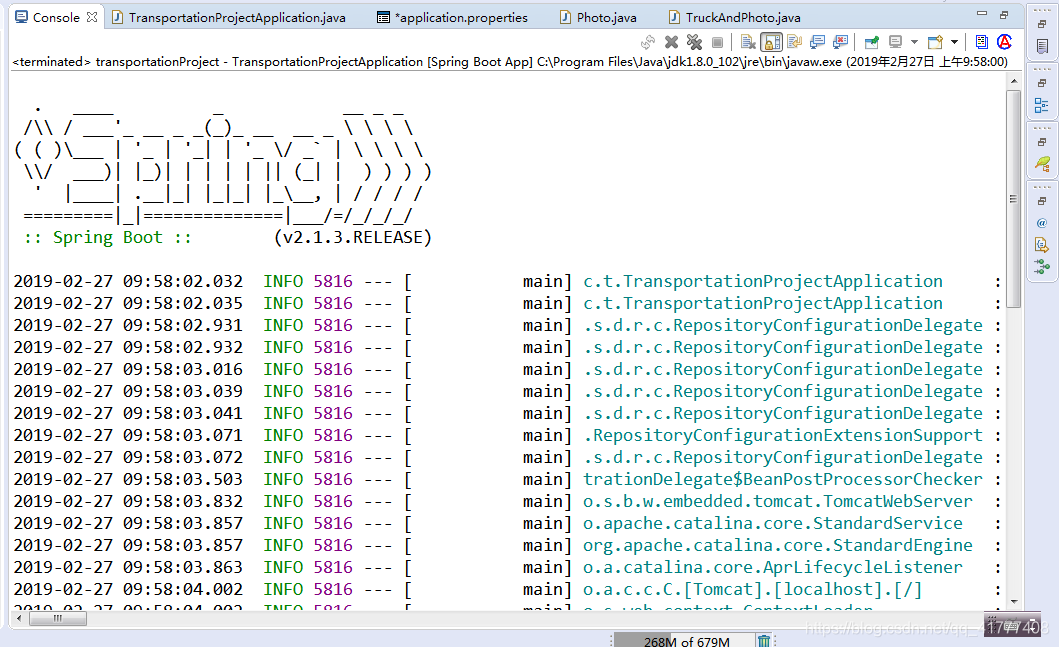The width and height of the screenshot is (1059, 647).
Task: Click the Display Selected Console monitor icon
Action: click(x=896, y=43)
